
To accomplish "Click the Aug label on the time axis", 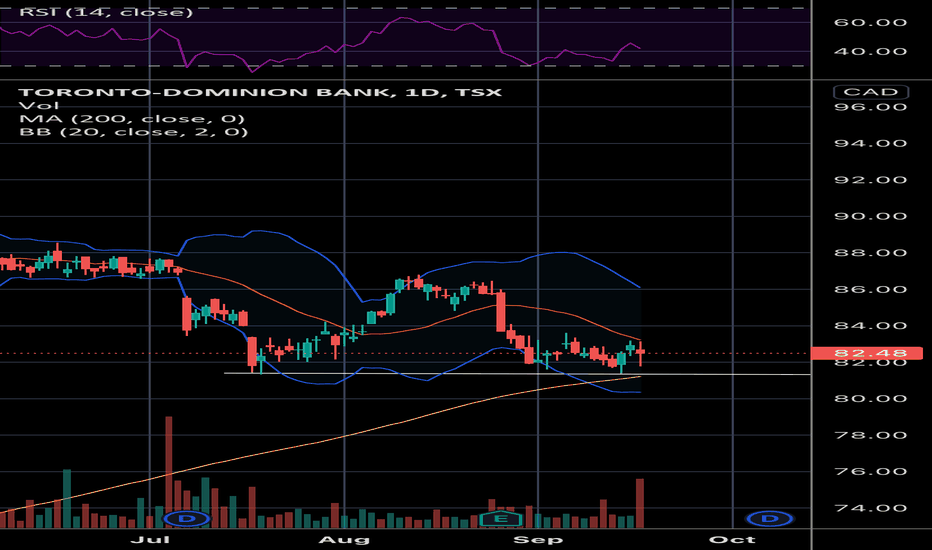I will point(344,539).
